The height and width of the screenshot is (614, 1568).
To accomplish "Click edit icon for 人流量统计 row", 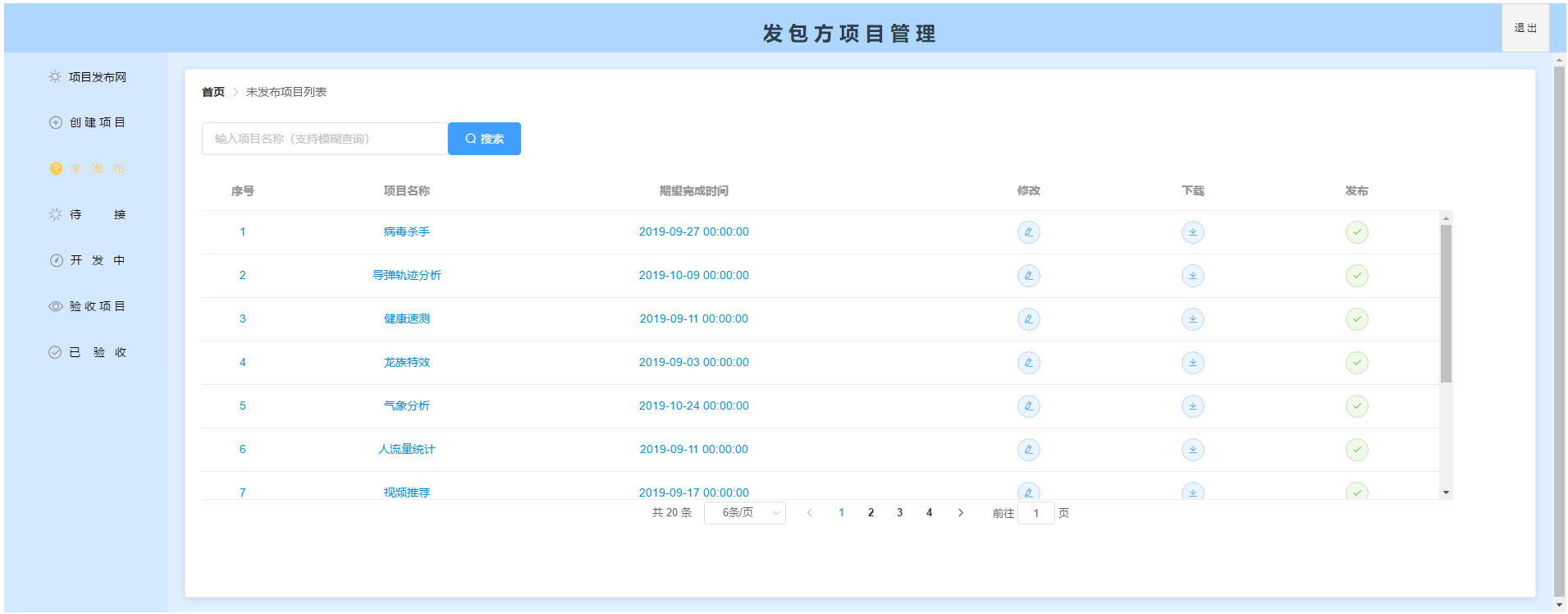I will pos(1028,450).
